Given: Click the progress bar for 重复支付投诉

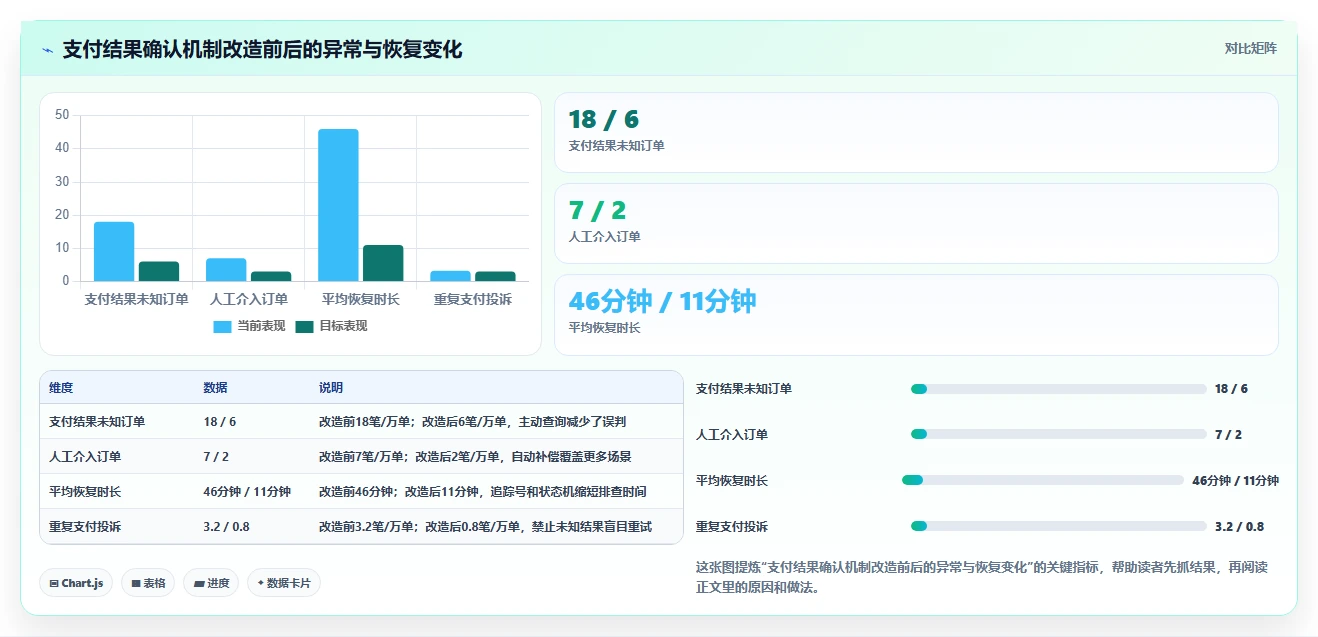Looking at the screenshot, I should point(1058,526).
